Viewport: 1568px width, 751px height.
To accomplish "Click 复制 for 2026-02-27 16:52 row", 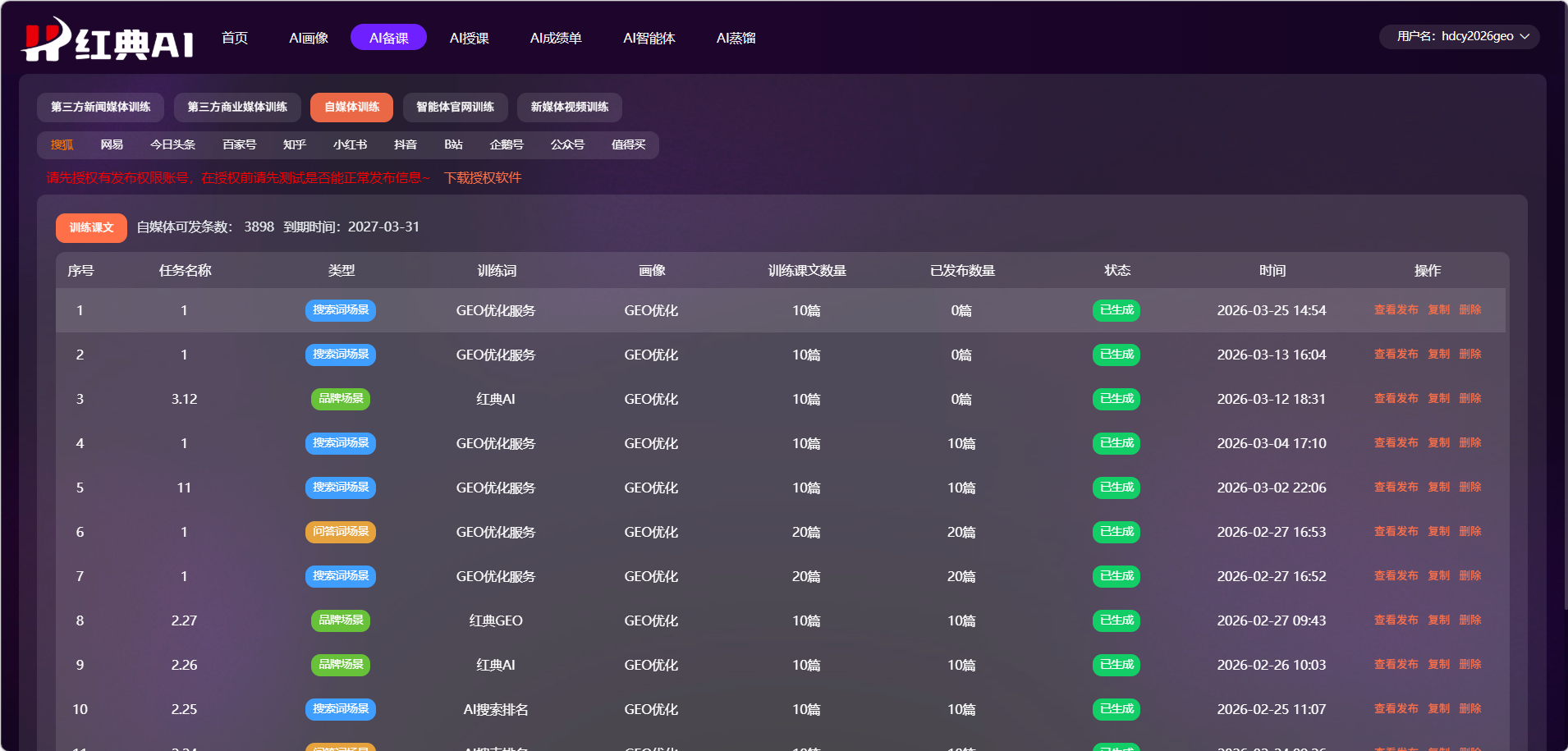I will (x=1438, y=576).
